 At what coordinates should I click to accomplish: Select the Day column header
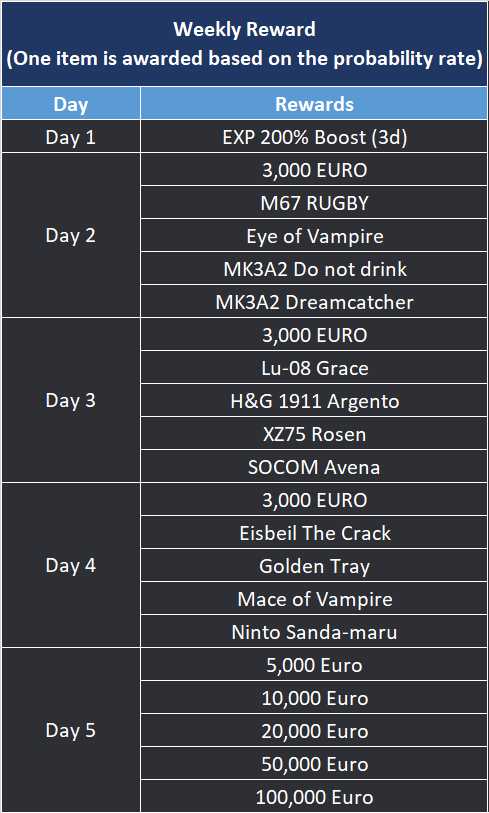point(71,104)
